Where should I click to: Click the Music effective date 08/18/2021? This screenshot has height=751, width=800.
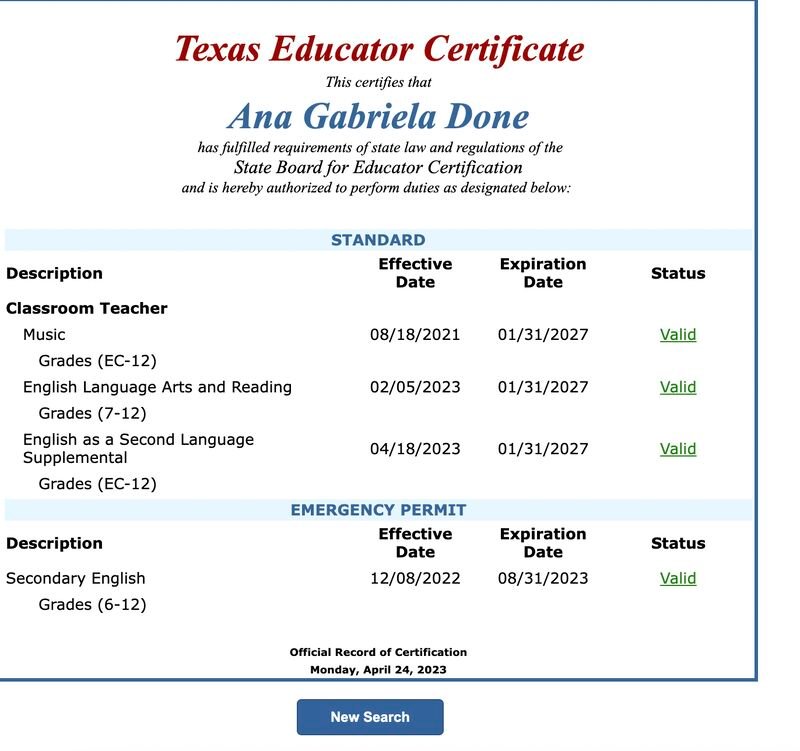click(415, 335)
